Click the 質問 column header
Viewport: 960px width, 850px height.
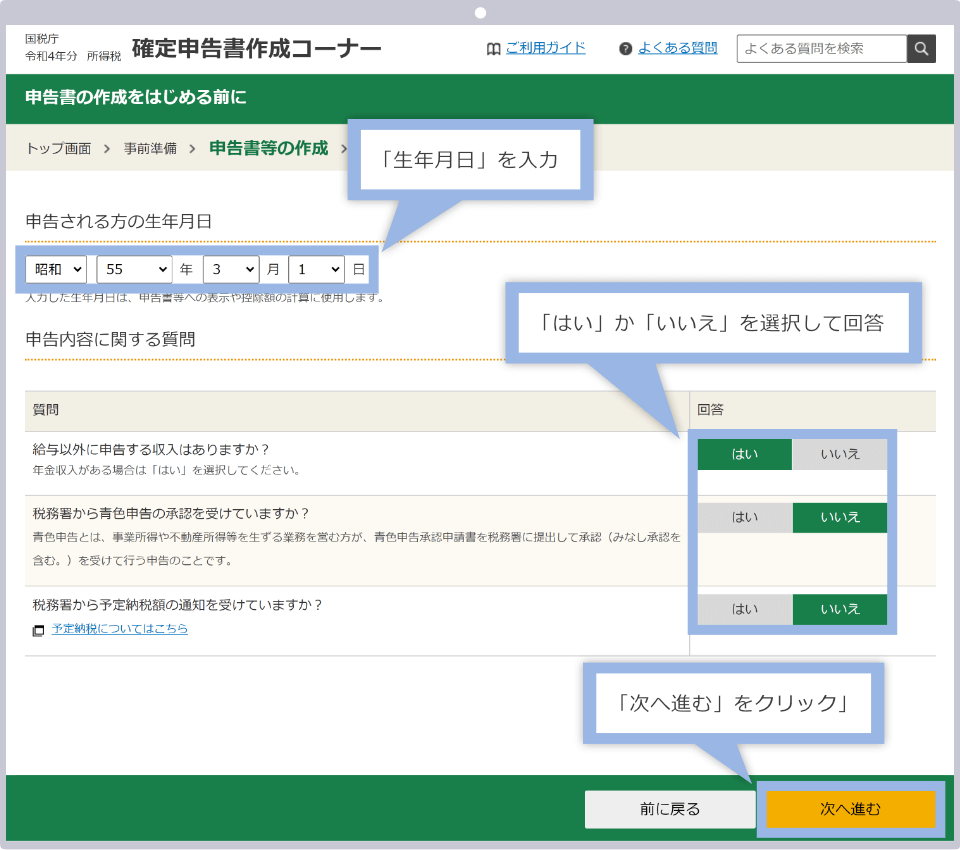coord(45,410)
